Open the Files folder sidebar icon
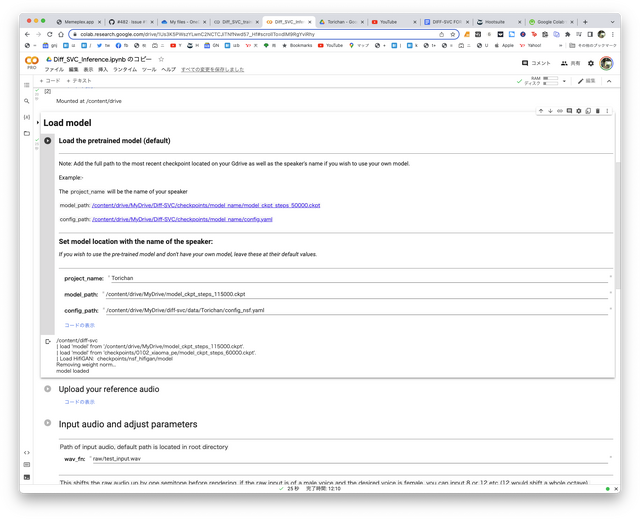Image resolution: width=640 pixels, height=519 pixels. point(27,133)
